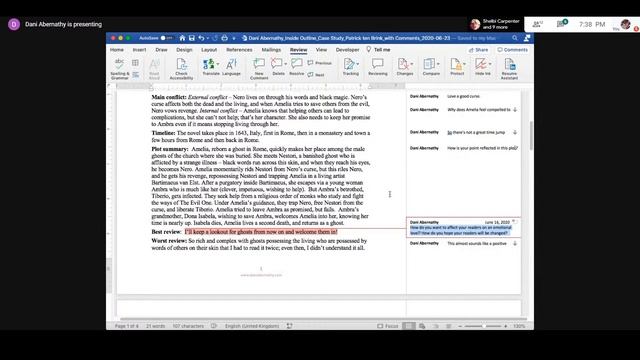Launch Resume Assistant
The image size is (640, 360).
pyautogui.click(x=509, y=69)
